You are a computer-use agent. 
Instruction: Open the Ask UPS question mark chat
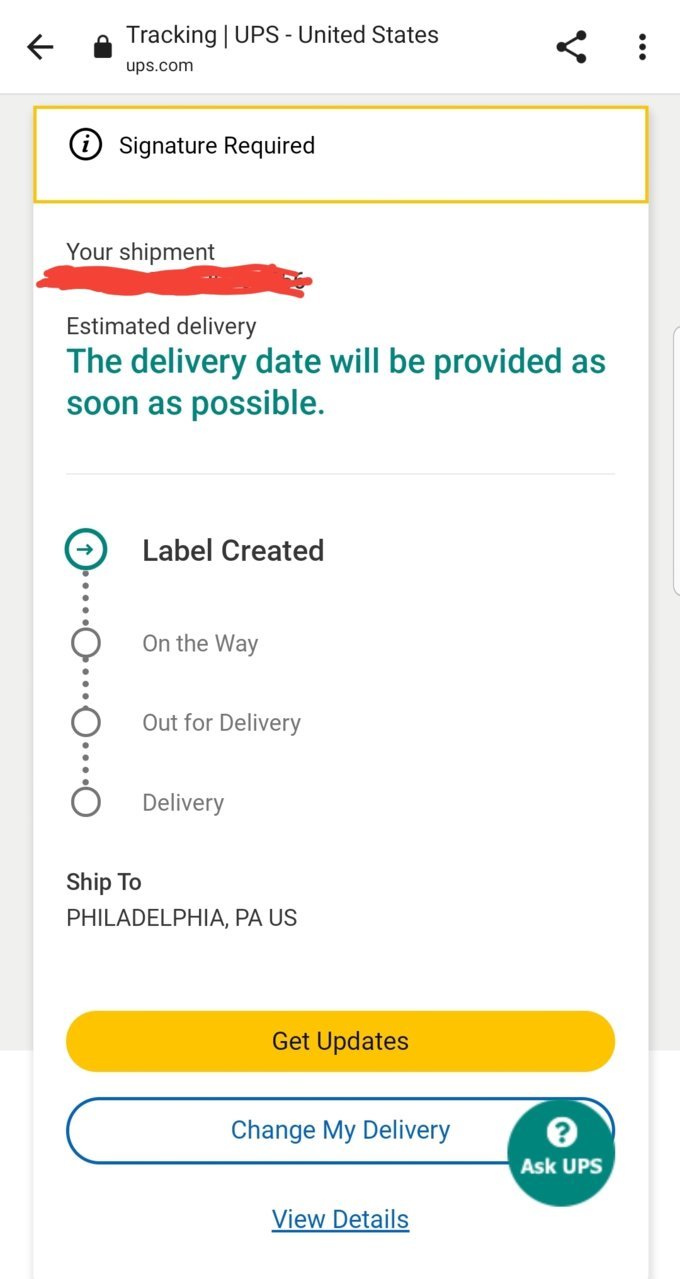561,1147
